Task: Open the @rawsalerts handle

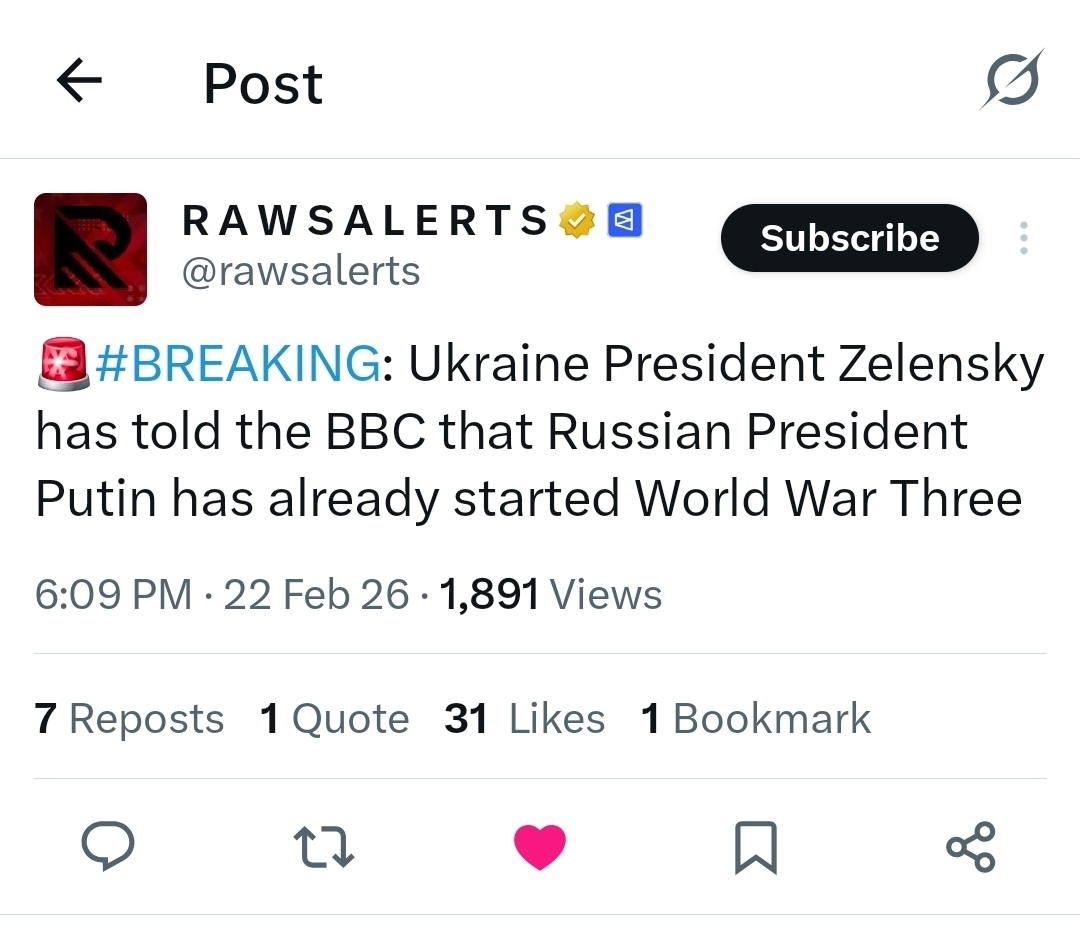Action: 301,271
